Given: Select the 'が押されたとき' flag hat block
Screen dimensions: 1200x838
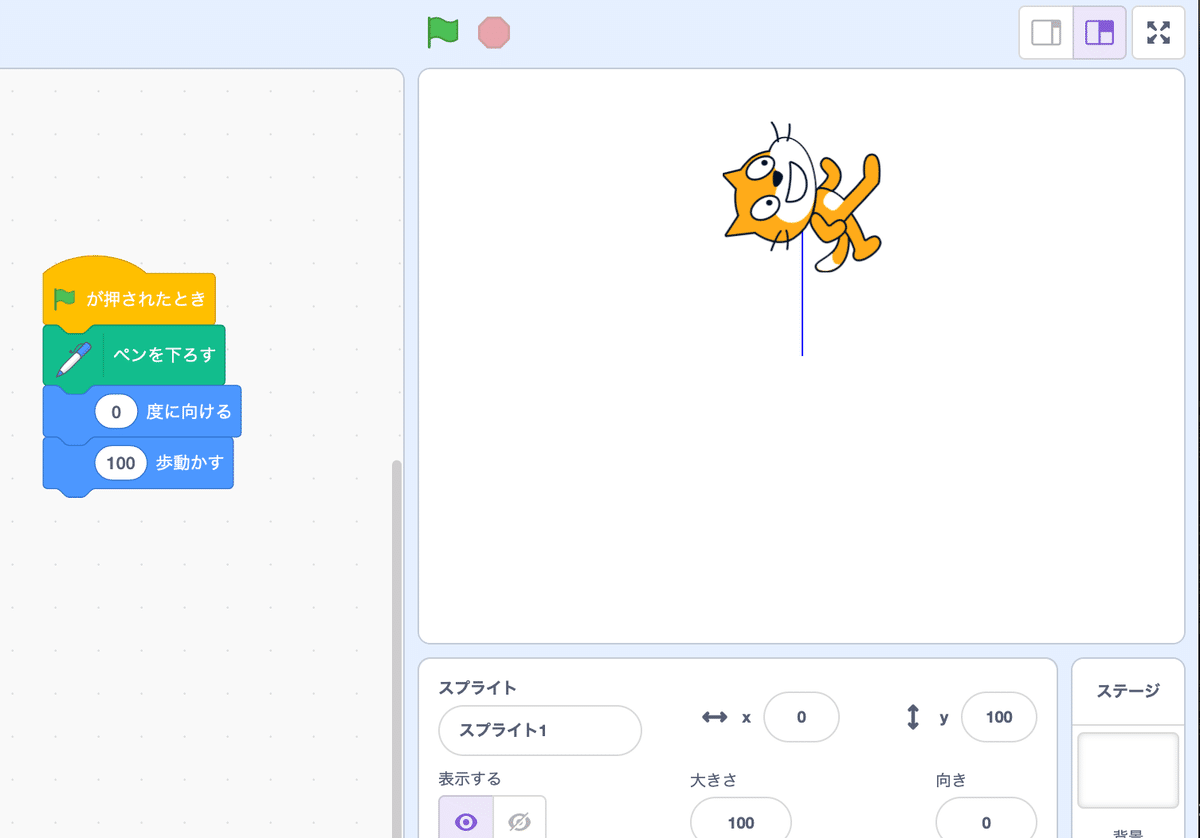Looking at the screenshot, I should tap(129, 290).
